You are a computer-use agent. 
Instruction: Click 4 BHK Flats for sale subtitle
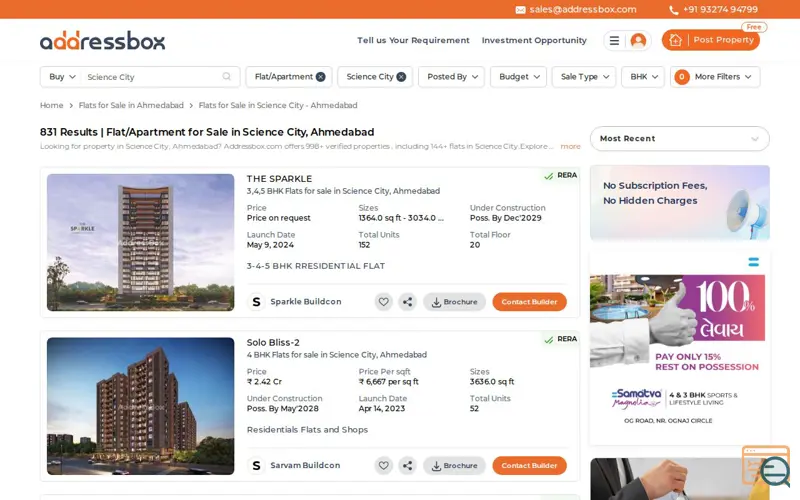[337, 355]
